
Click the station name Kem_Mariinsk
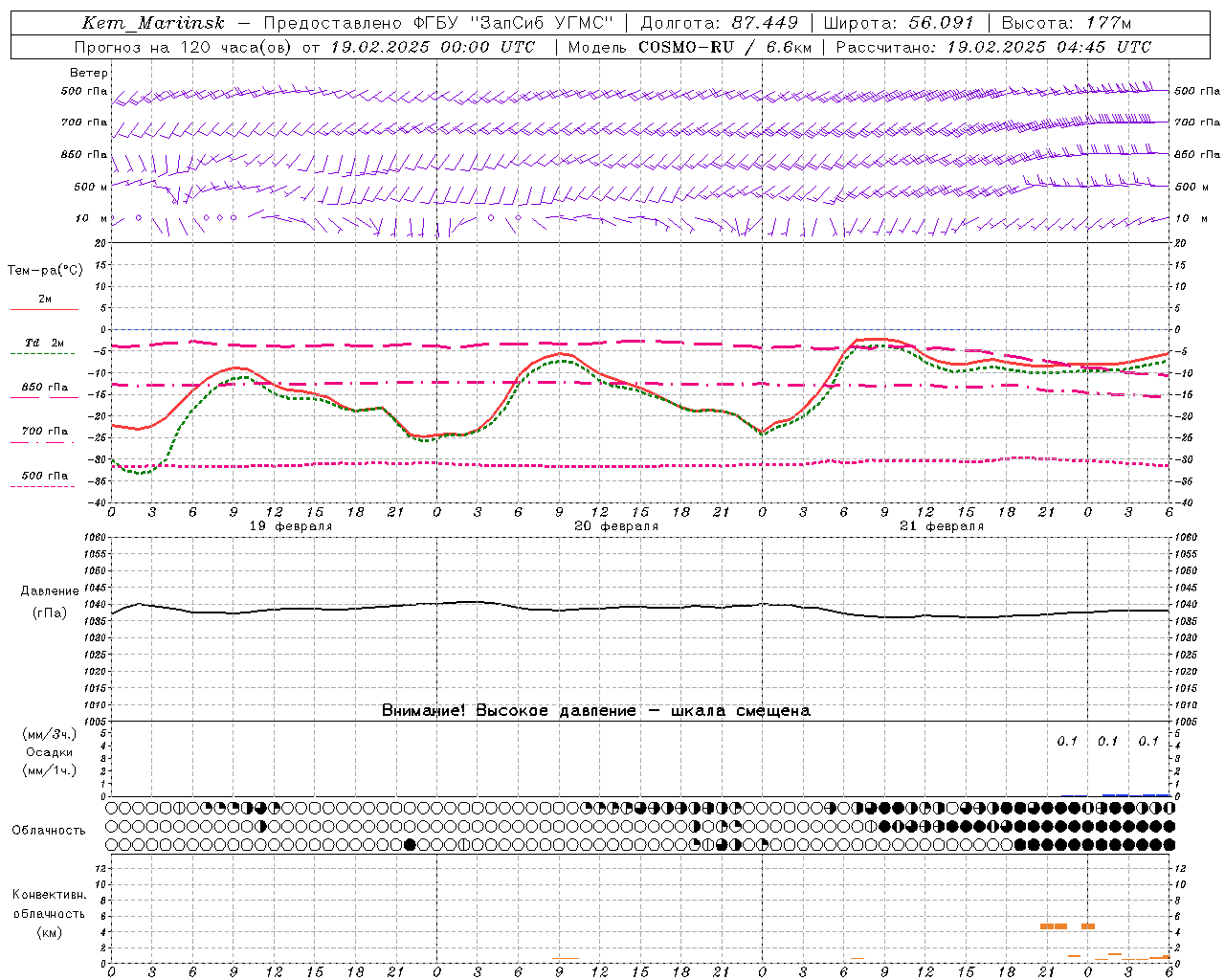[153, 23]
